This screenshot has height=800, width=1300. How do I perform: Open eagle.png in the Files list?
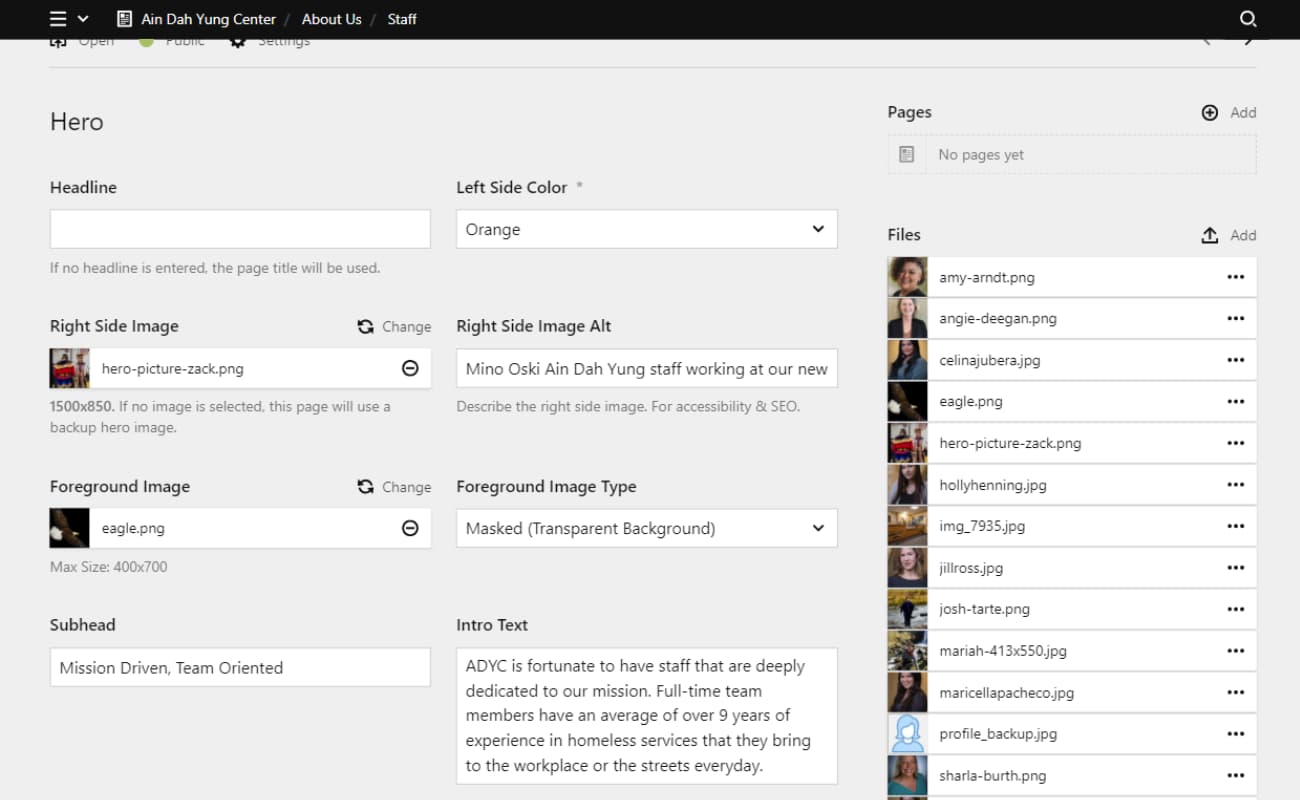[x=971, y=402]
